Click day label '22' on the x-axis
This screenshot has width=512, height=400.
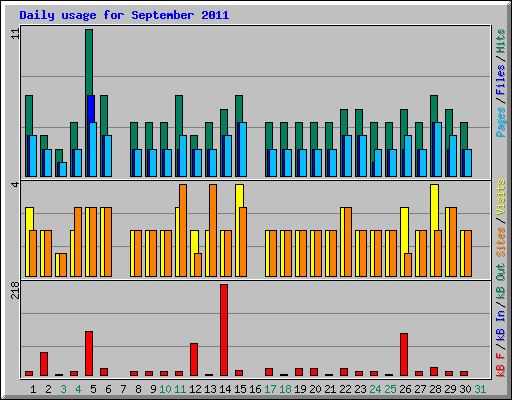(x=345, y=389)
